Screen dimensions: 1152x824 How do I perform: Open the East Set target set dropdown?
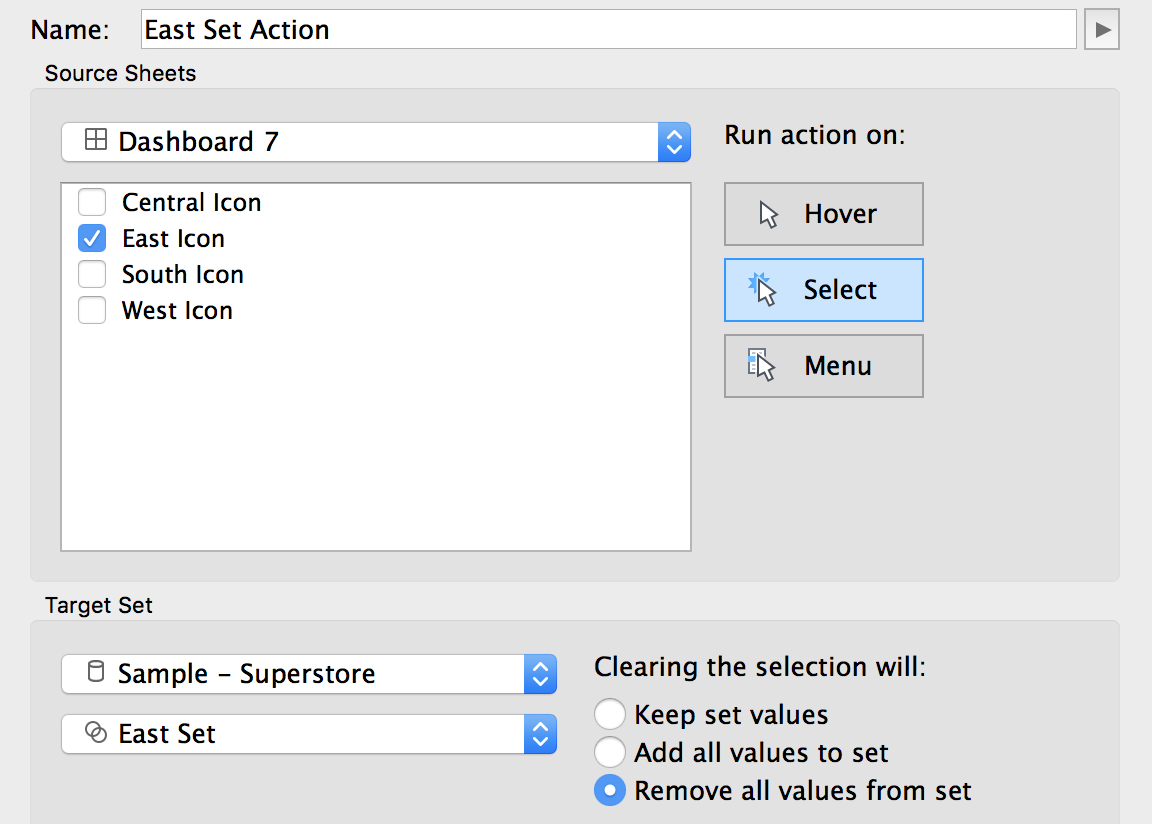tap(309, 734)
